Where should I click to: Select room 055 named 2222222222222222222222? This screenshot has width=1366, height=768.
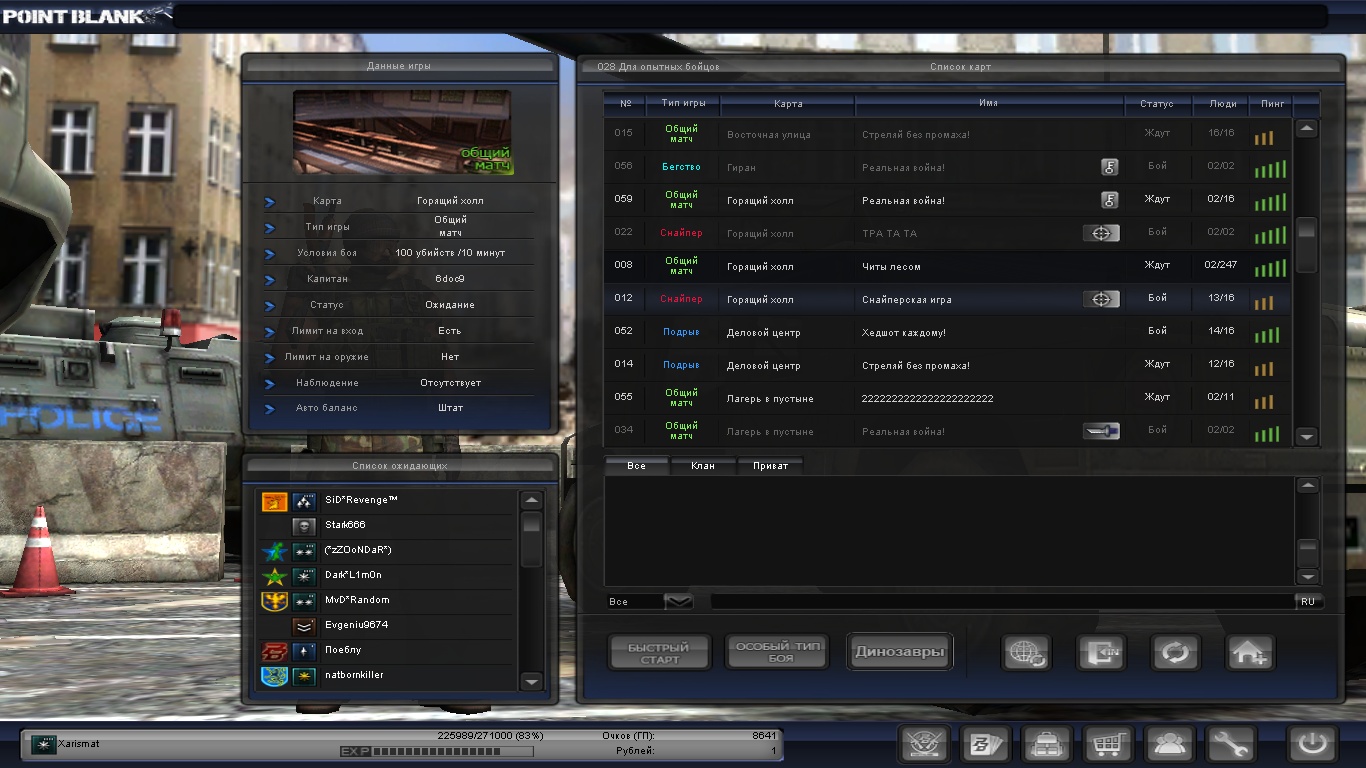tap(948, 398)
